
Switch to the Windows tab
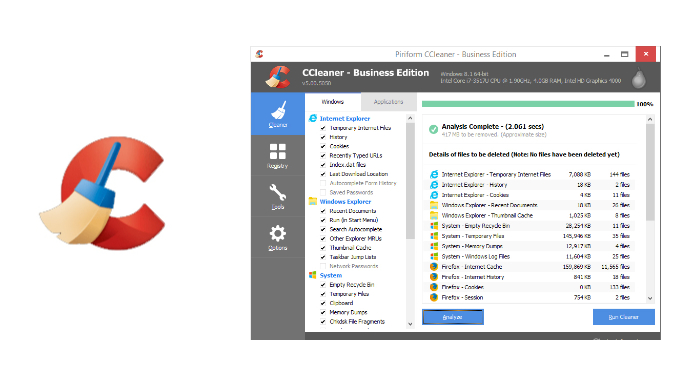click(333, 102)
